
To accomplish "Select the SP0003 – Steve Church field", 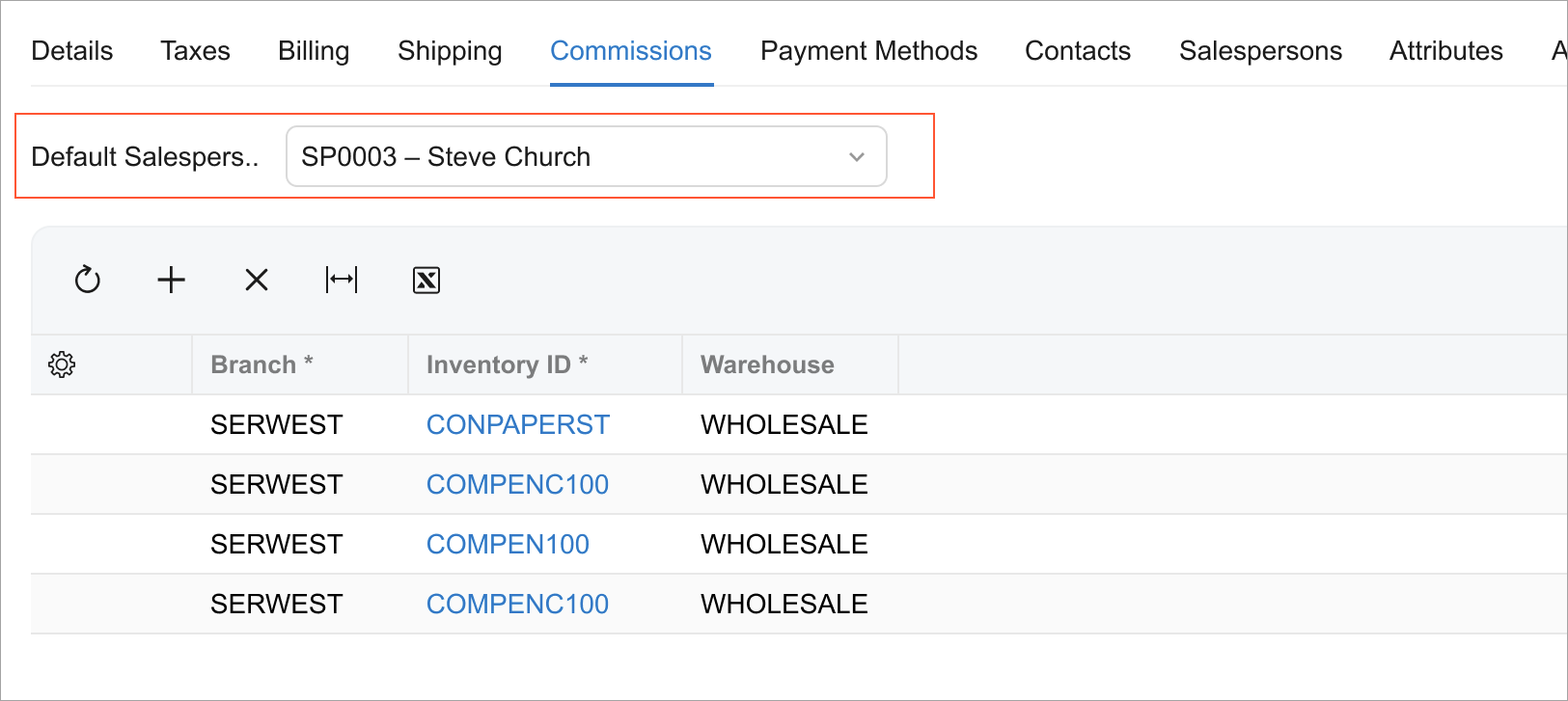I will tap(587, 156).
